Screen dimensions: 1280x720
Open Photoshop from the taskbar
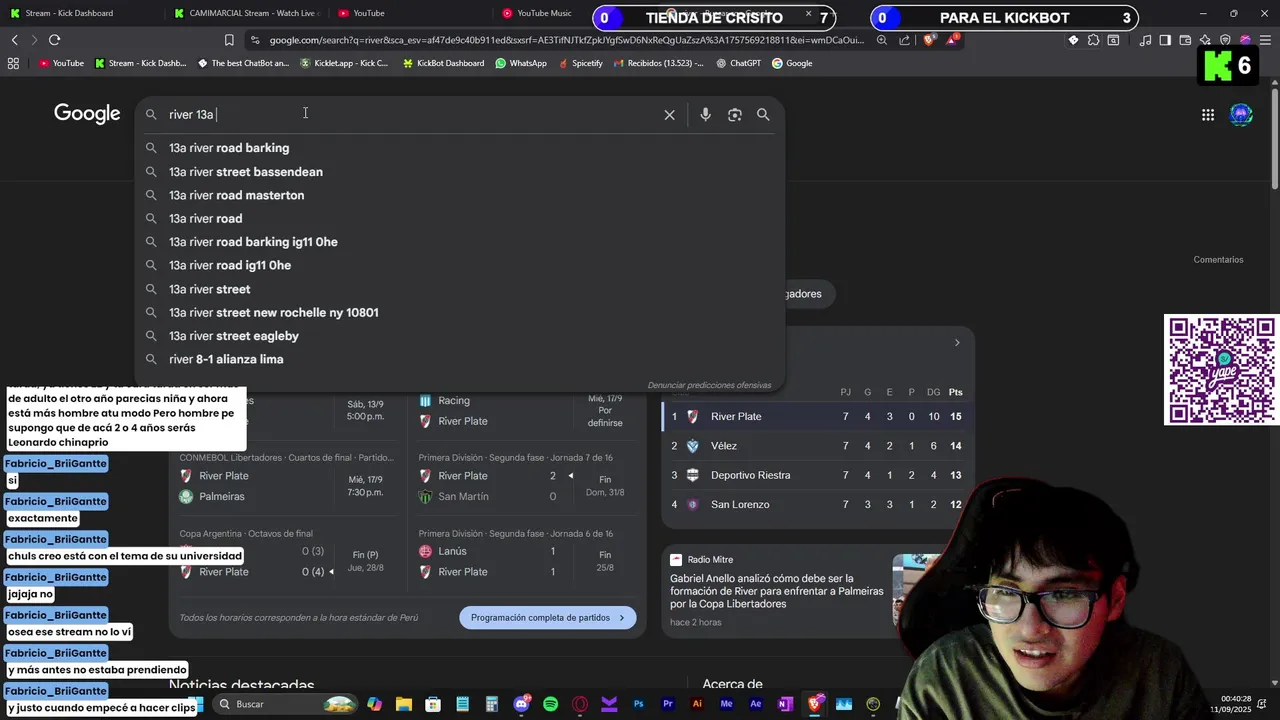click(638, 704)
